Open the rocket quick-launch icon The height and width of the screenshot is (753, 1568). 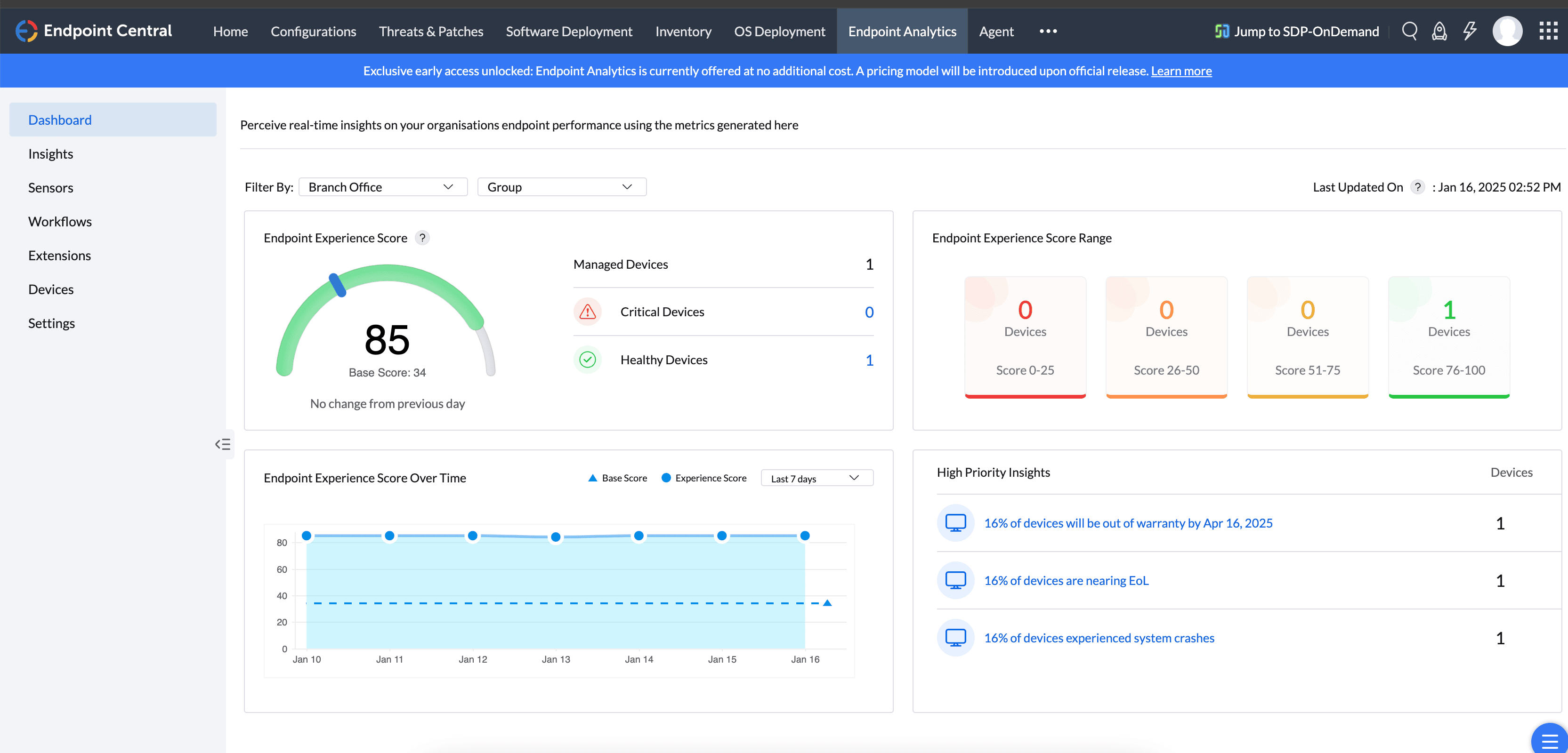click(1439, 31)
